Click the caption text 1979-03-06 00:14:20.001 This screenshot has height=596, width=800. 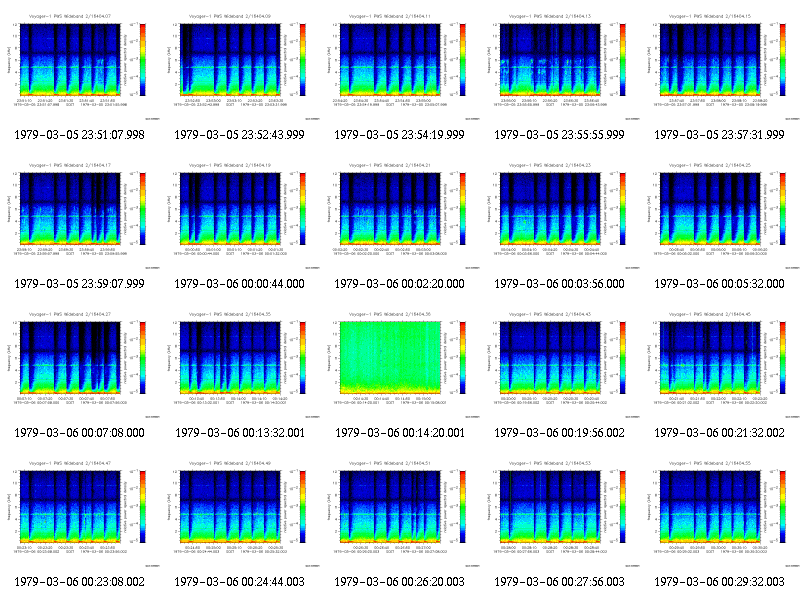(400, 433)
